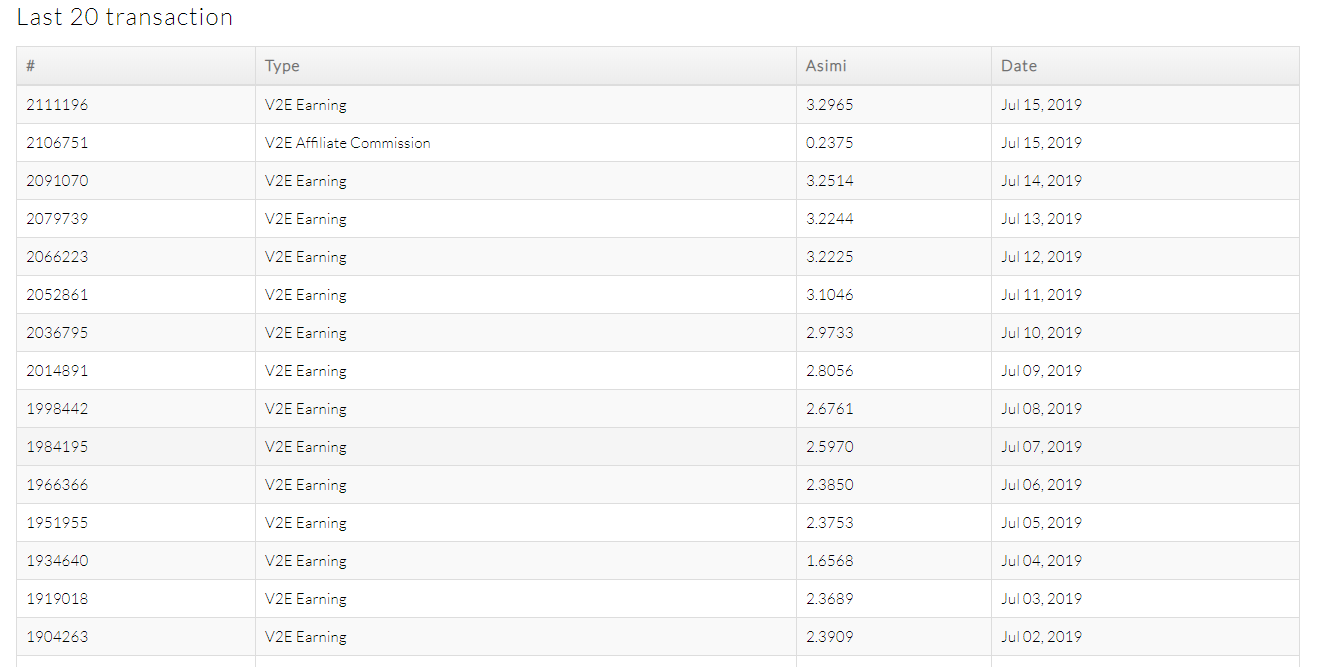The width and height of the screenshot is (1325, 667).
Task: Click the 'Type' column header
Action: coord(282,66)
